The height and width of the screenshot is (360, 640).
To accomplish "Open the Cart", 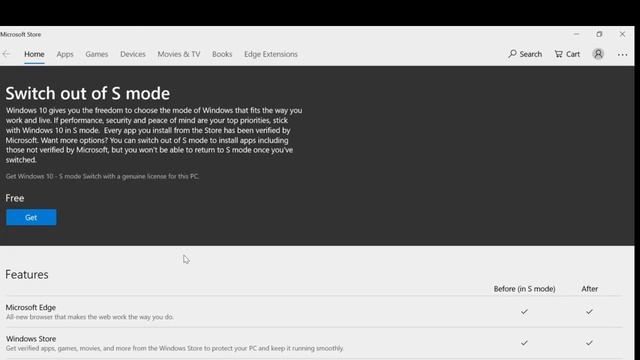I will (567, 54).
